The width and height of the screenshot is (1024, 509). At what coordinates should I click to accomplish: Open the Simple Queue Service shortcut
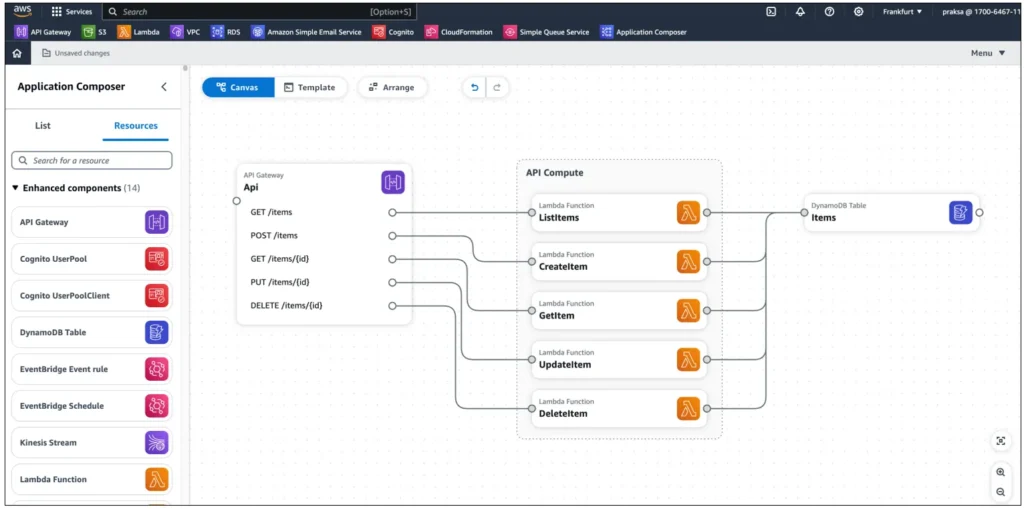pos(547,31)
